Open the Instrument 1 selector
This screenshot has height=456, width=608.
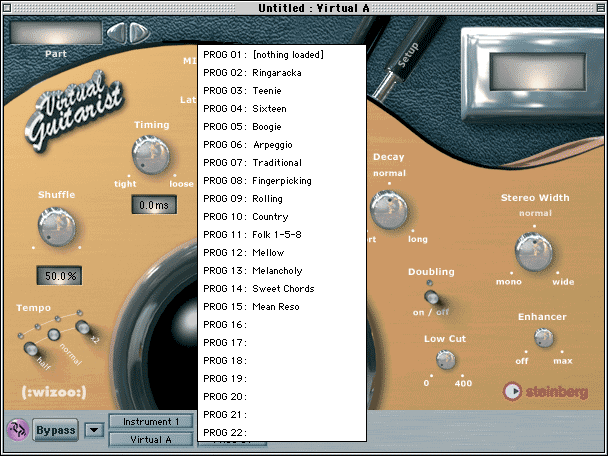pyautogui.click(x=150, y=422)
